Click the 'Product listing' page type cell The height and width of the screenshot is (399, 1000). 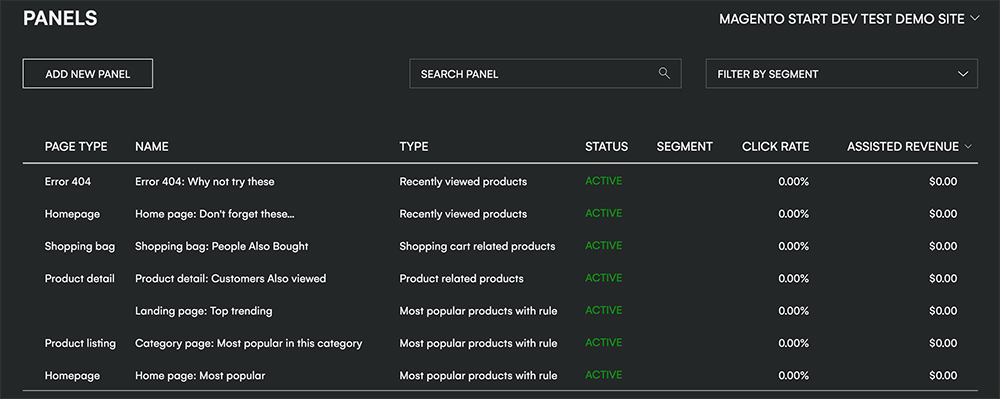pos(80,344)
